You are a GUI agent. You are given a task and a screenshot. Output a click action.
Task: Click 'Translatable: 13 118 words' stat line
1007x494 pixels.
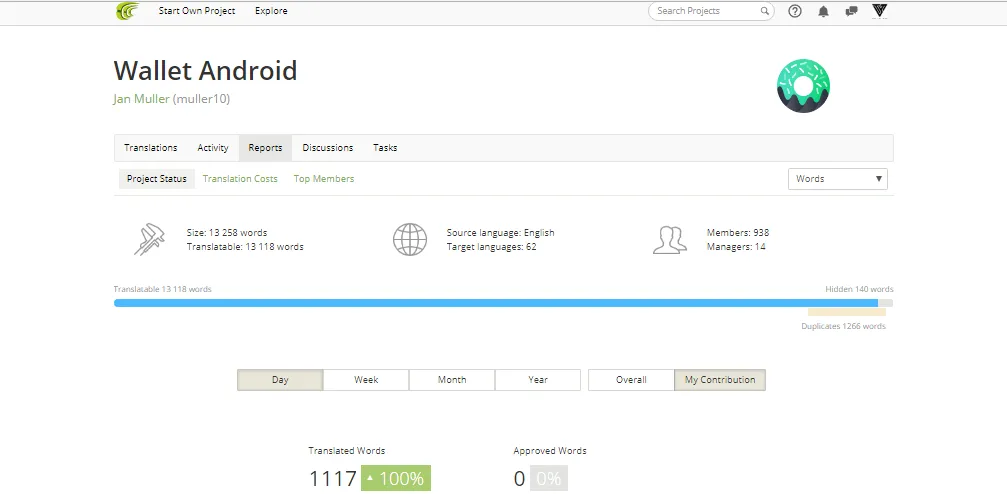click(x=245, y=247)
